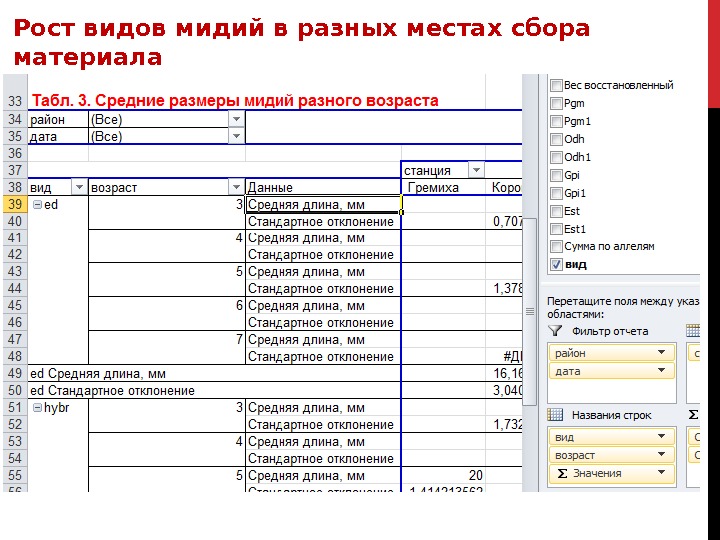Click the Данные header cell

point(323,187)
